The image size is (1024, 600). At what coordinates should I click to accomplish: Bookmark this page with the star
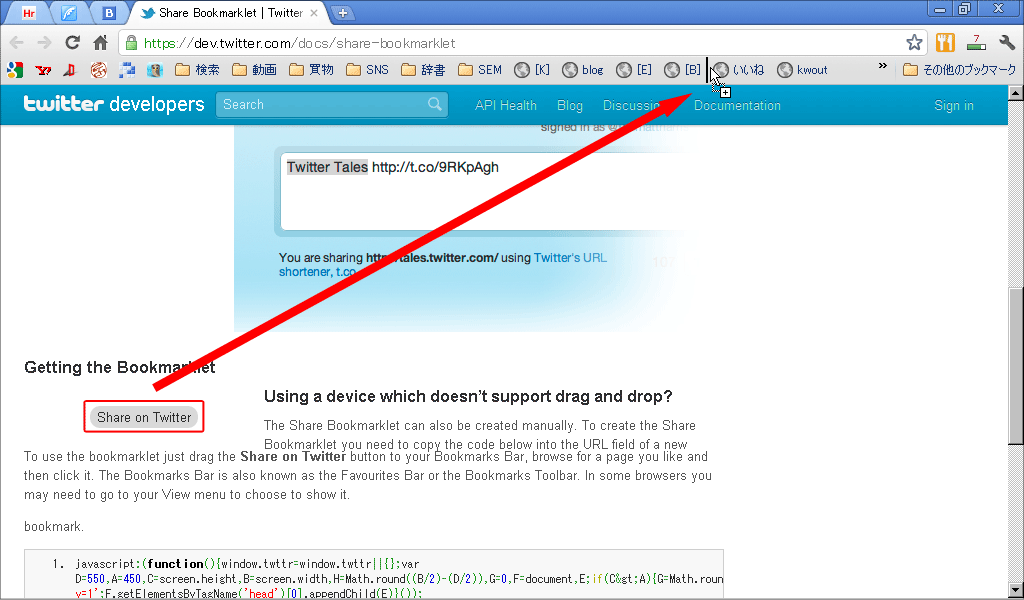point(914,43)
